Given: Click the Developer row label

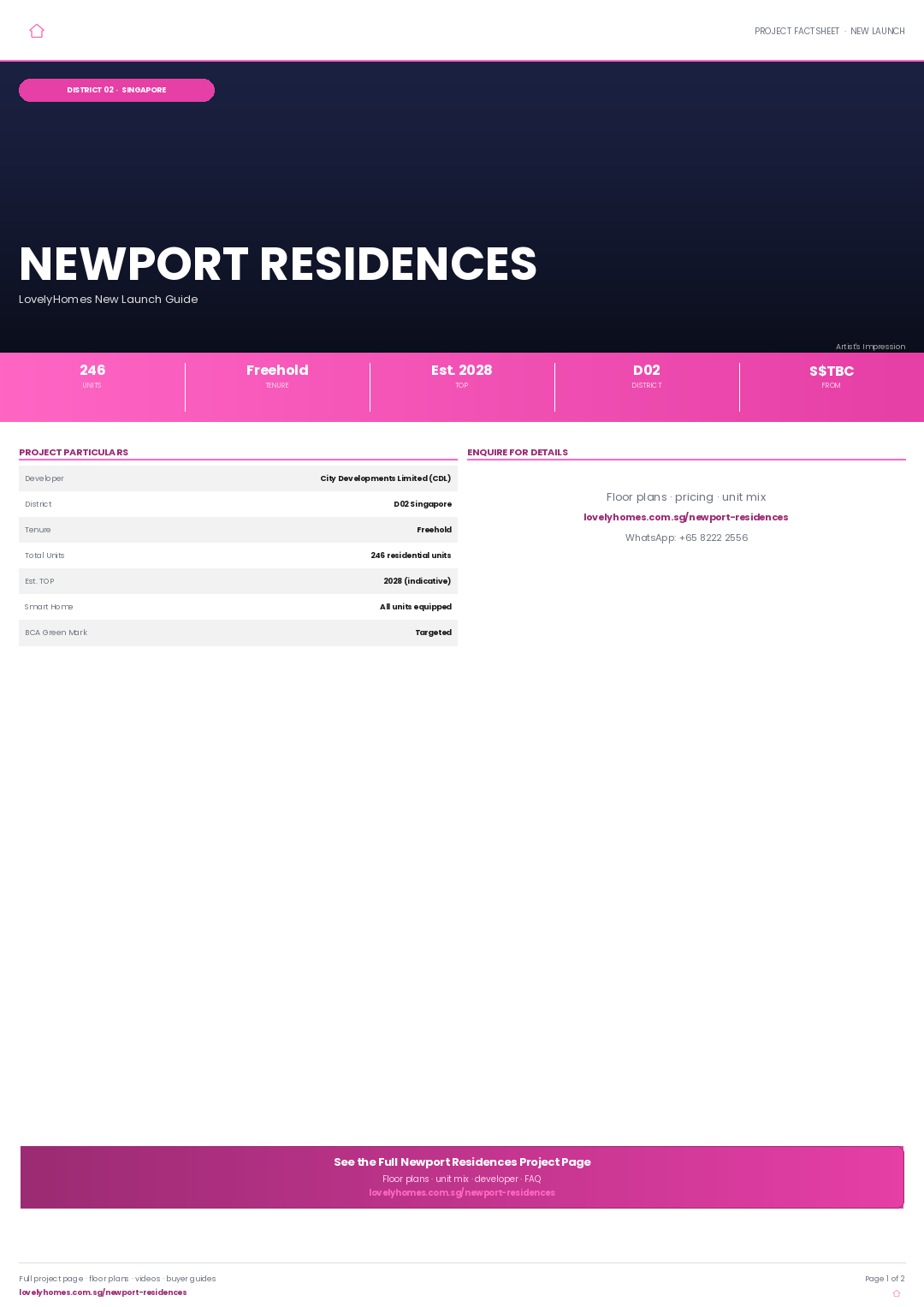Looking at the screenshot, I should tap(44, 478).
